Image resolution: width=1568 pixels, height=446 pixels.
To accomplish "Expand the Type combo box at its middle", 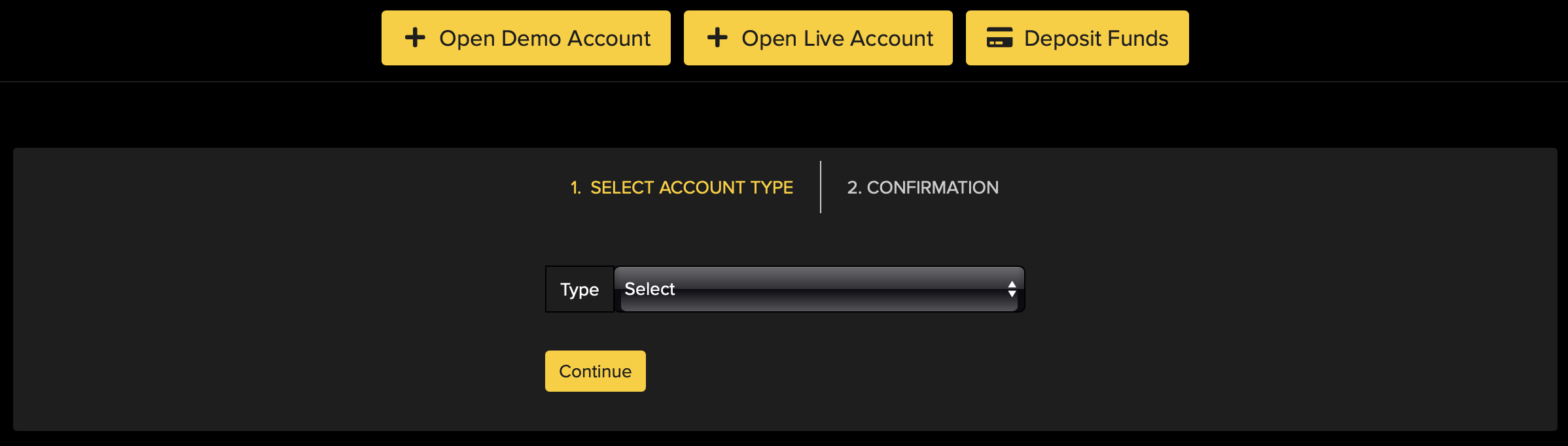I will (819, 289).
